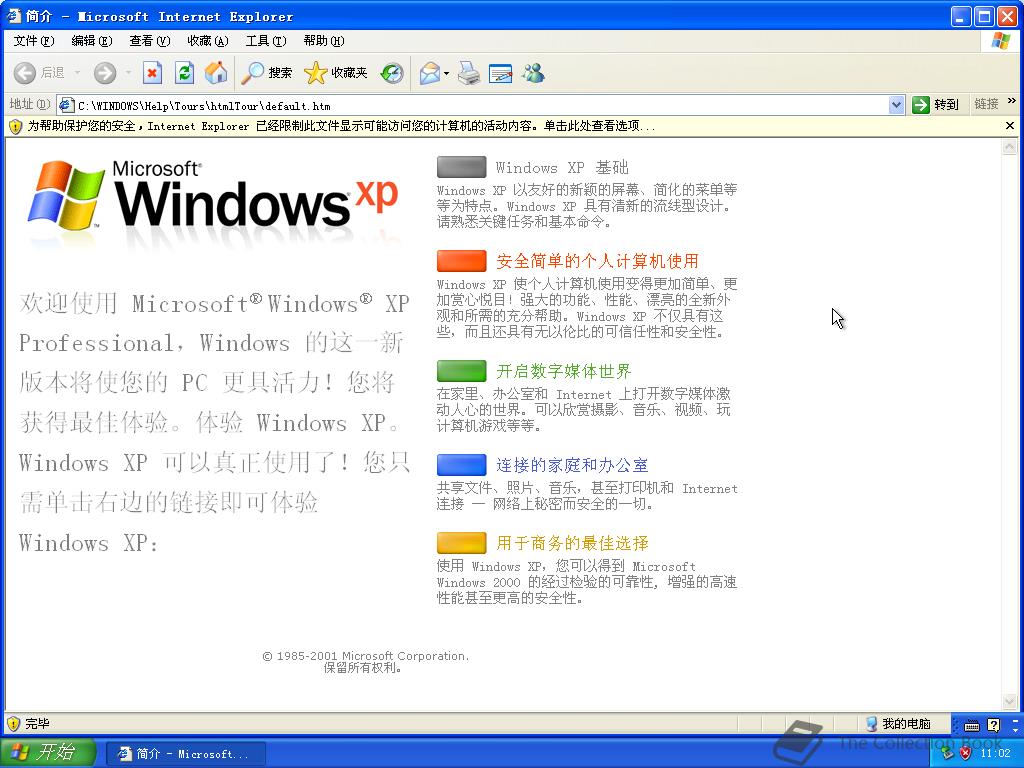This screenshot has height=768, width=1024.
Task: Click the blue home and office block
Action: coord(462,464)
